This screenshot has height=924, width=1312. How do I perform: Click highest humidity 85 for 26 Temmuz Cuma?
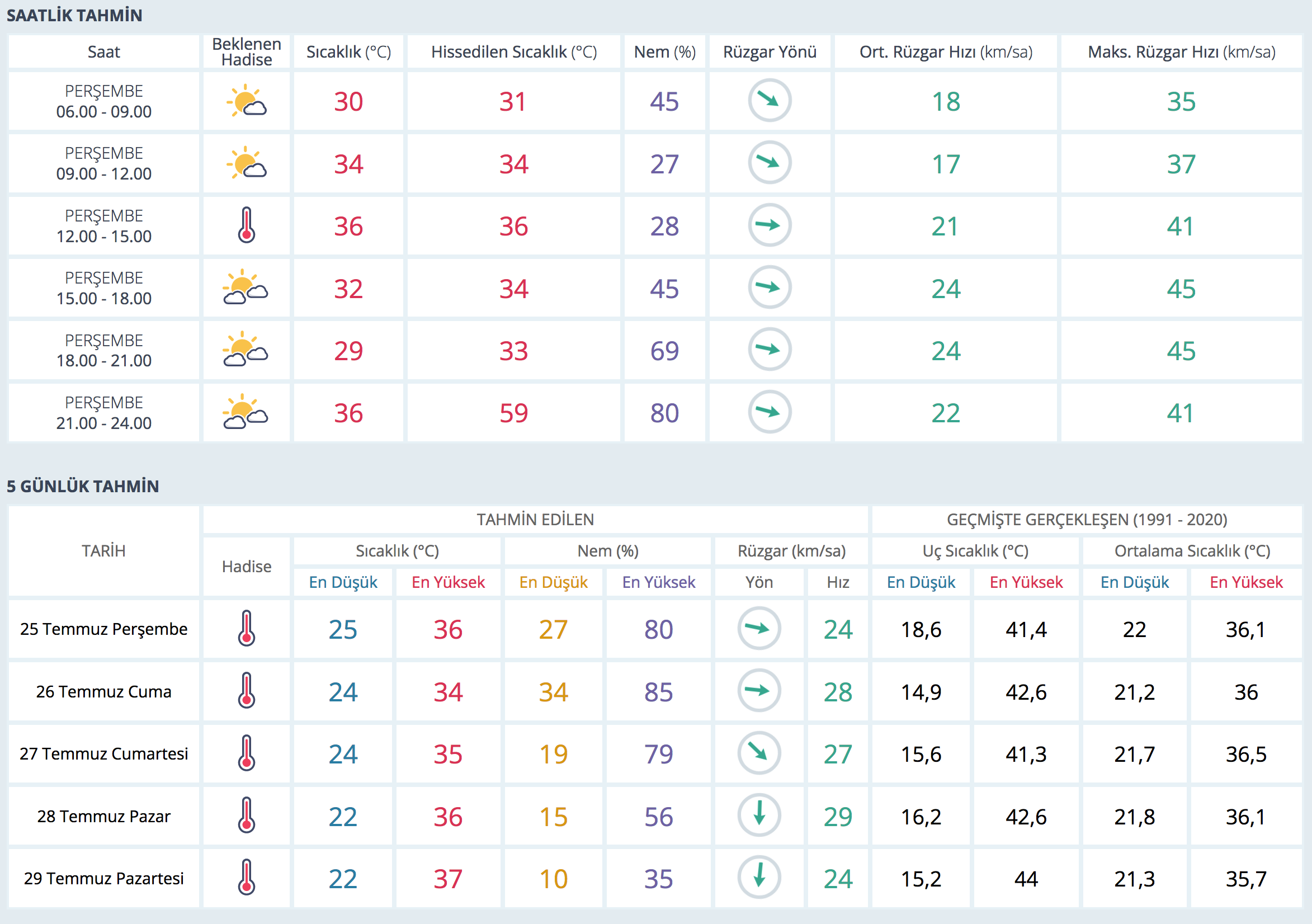coord(658,692)
